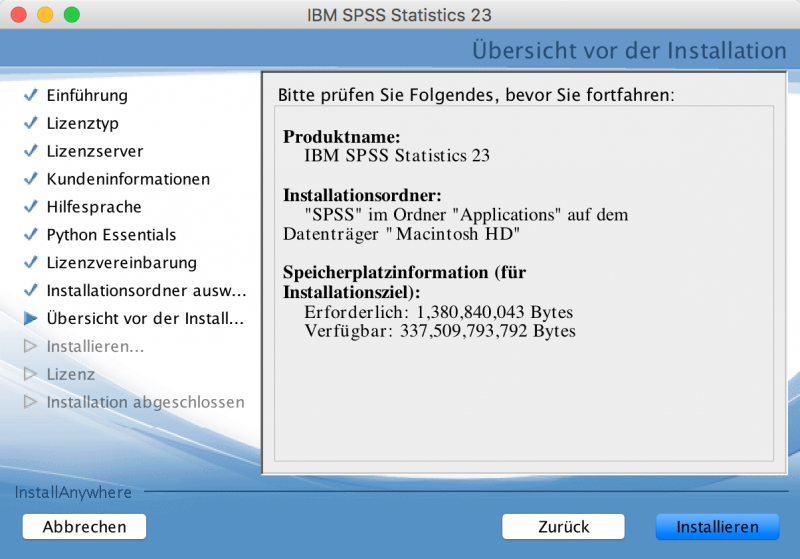This screenshot has width=800, height=559.
Task: Click the outline arrow beside Lizenz
Action: pos(31,374)
